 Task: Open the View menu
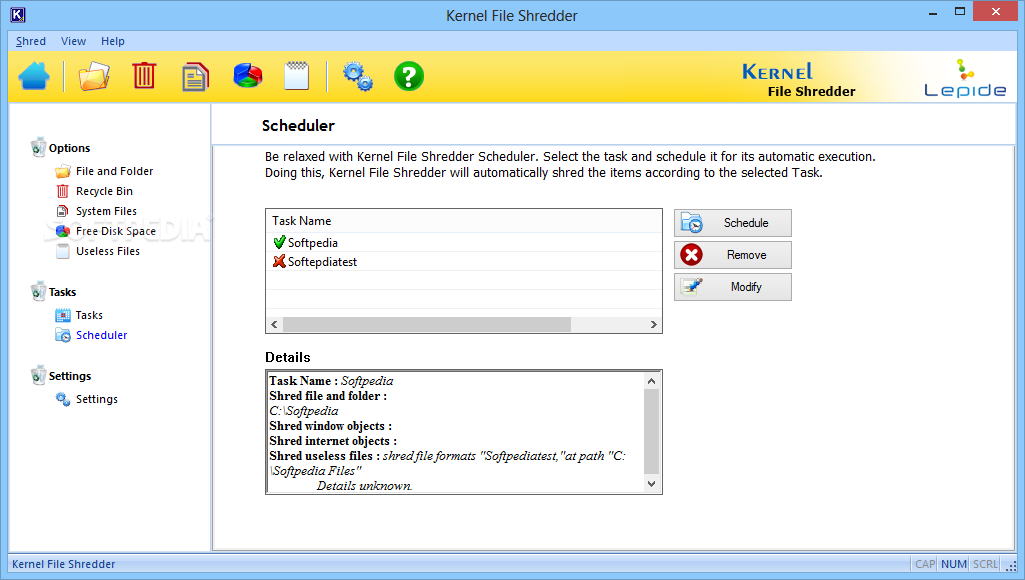73,41
